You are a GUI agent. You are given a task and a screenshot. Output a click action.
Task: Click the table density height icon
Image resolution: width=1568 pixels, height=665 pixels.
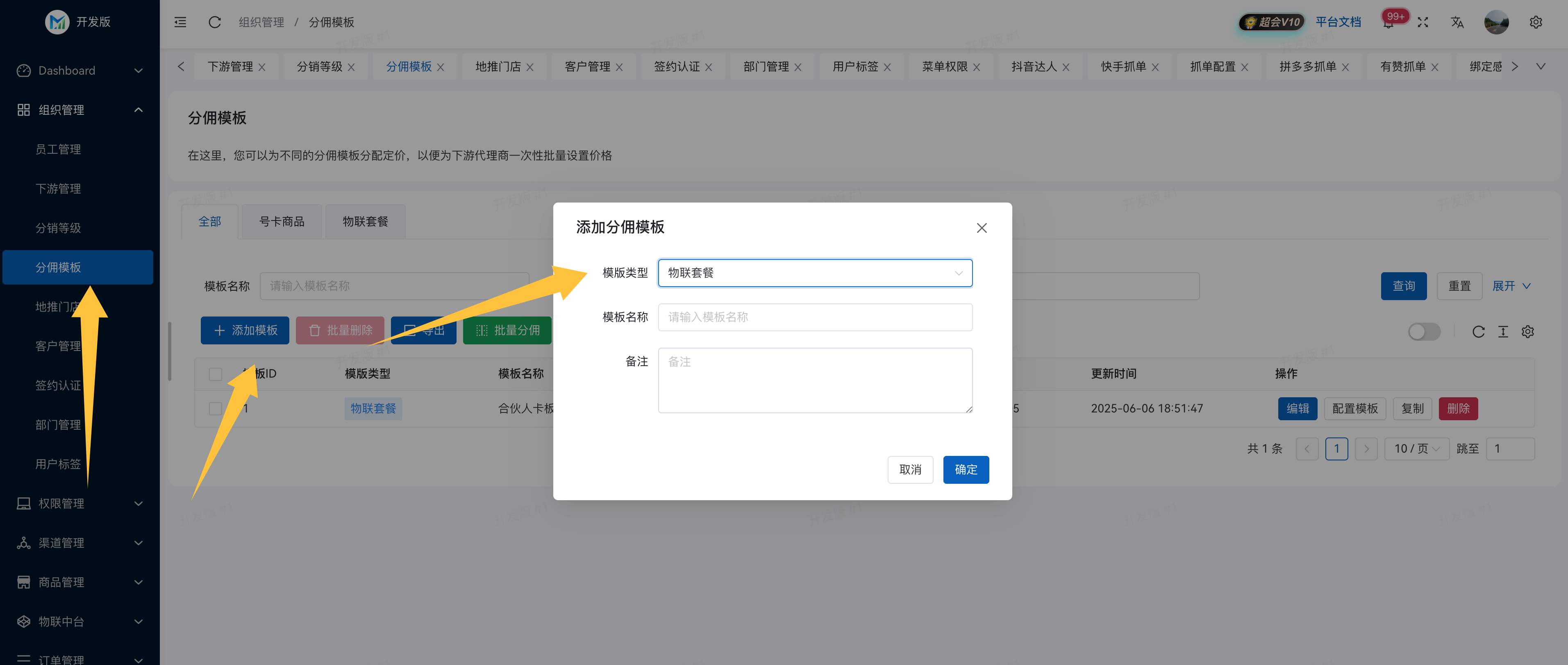pyautogui.click(x=1503, y=332)
